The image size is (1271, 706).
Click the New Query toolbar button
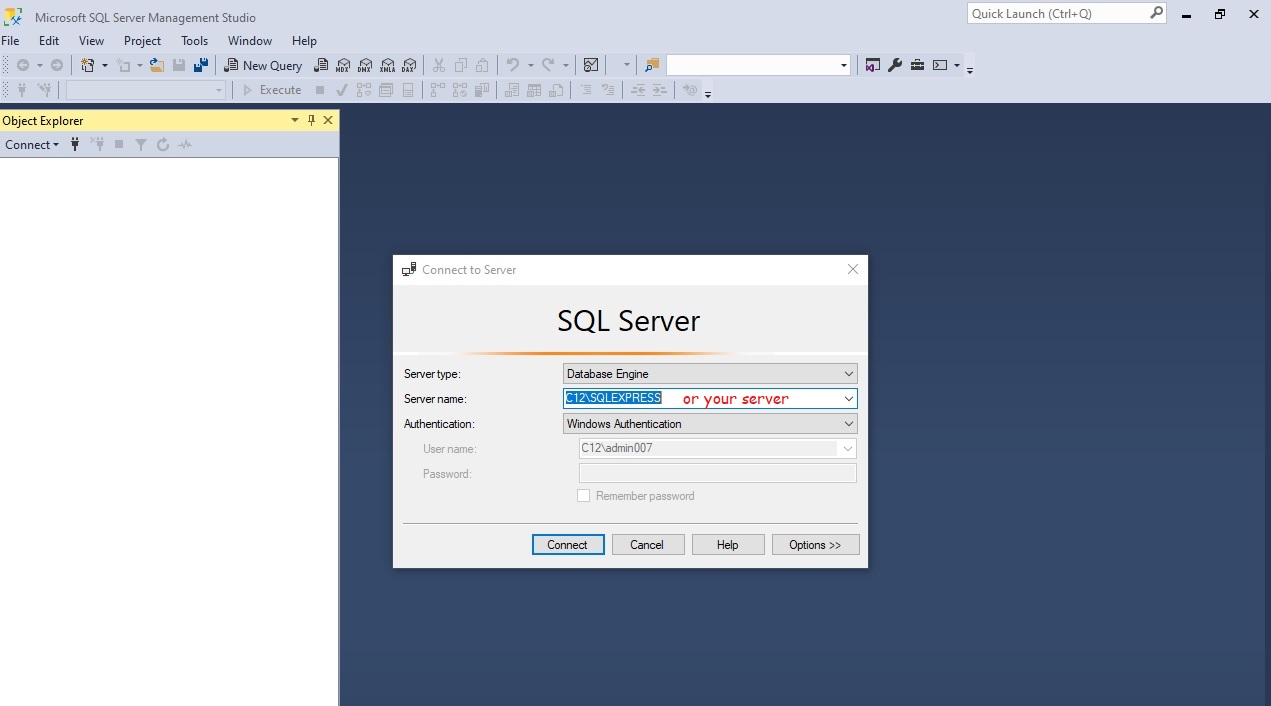(x=262, y=65)
